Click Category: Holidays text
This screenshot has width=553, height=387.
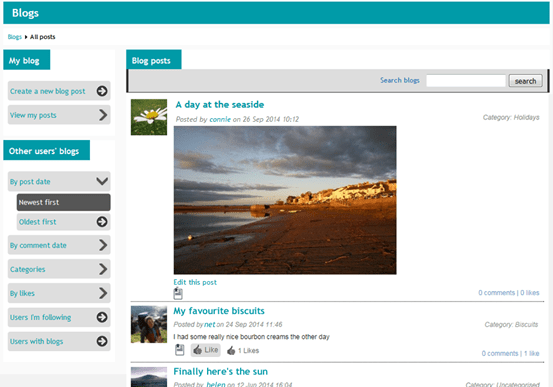pos(511,117)
